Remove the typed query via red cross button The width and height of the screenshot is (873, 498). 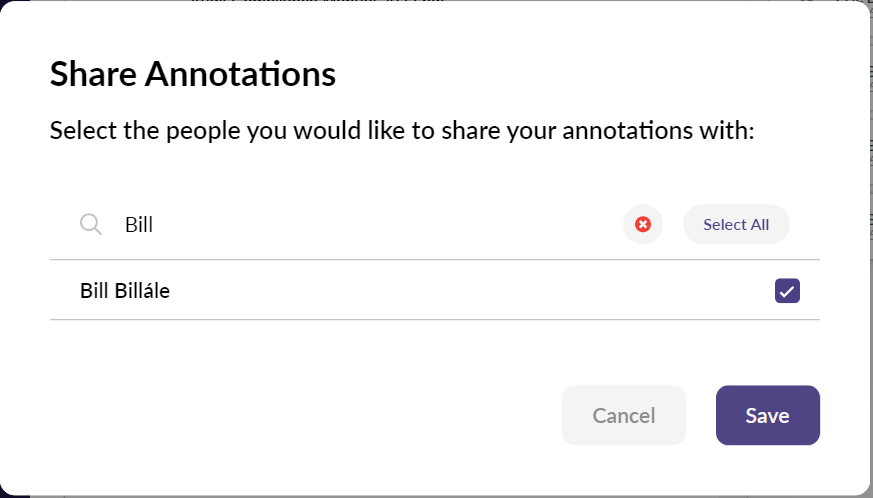(643, 224)
